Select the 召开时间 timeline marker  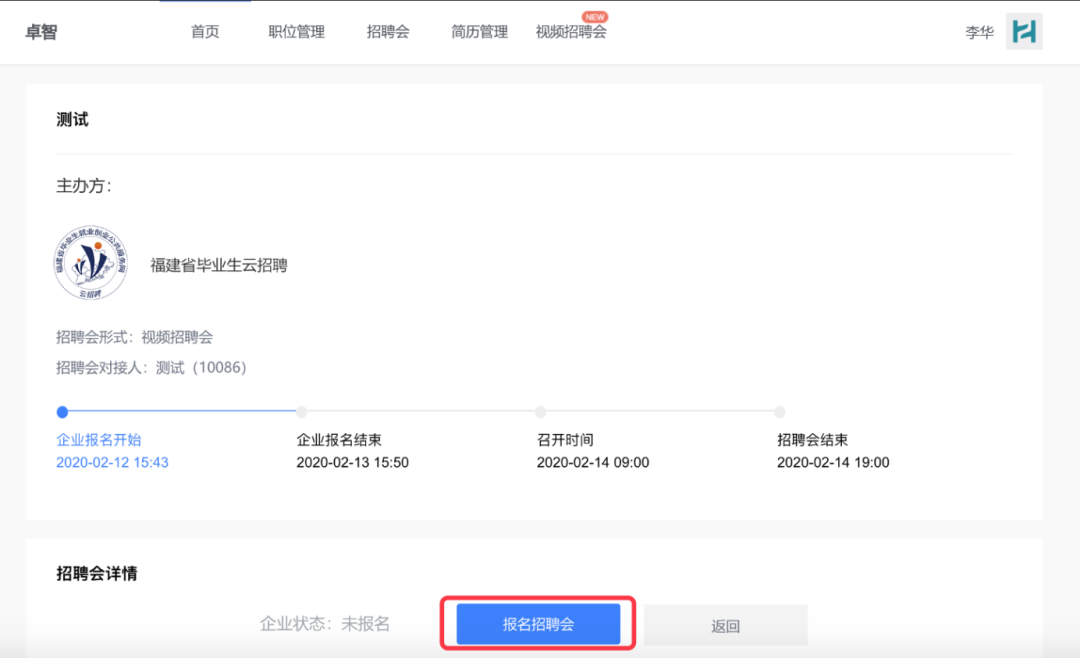[x=540, y=412]
